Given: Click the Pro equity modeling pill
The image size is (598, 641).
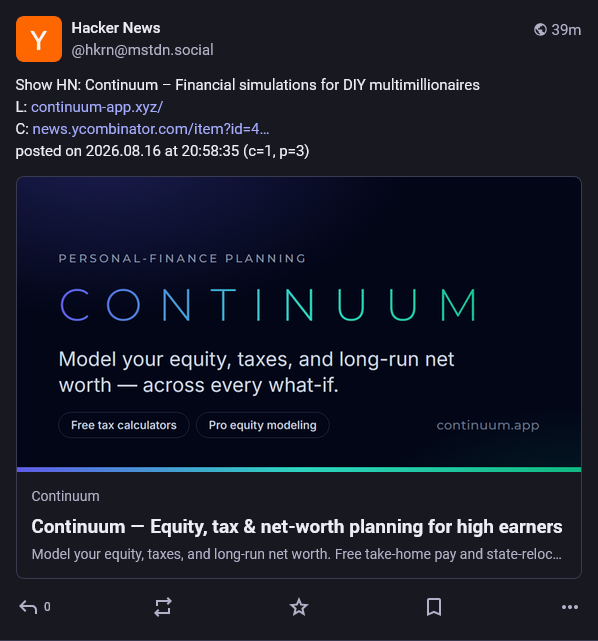Looking at the screenshot, I should pyautogui.click(x=262, y=425).
